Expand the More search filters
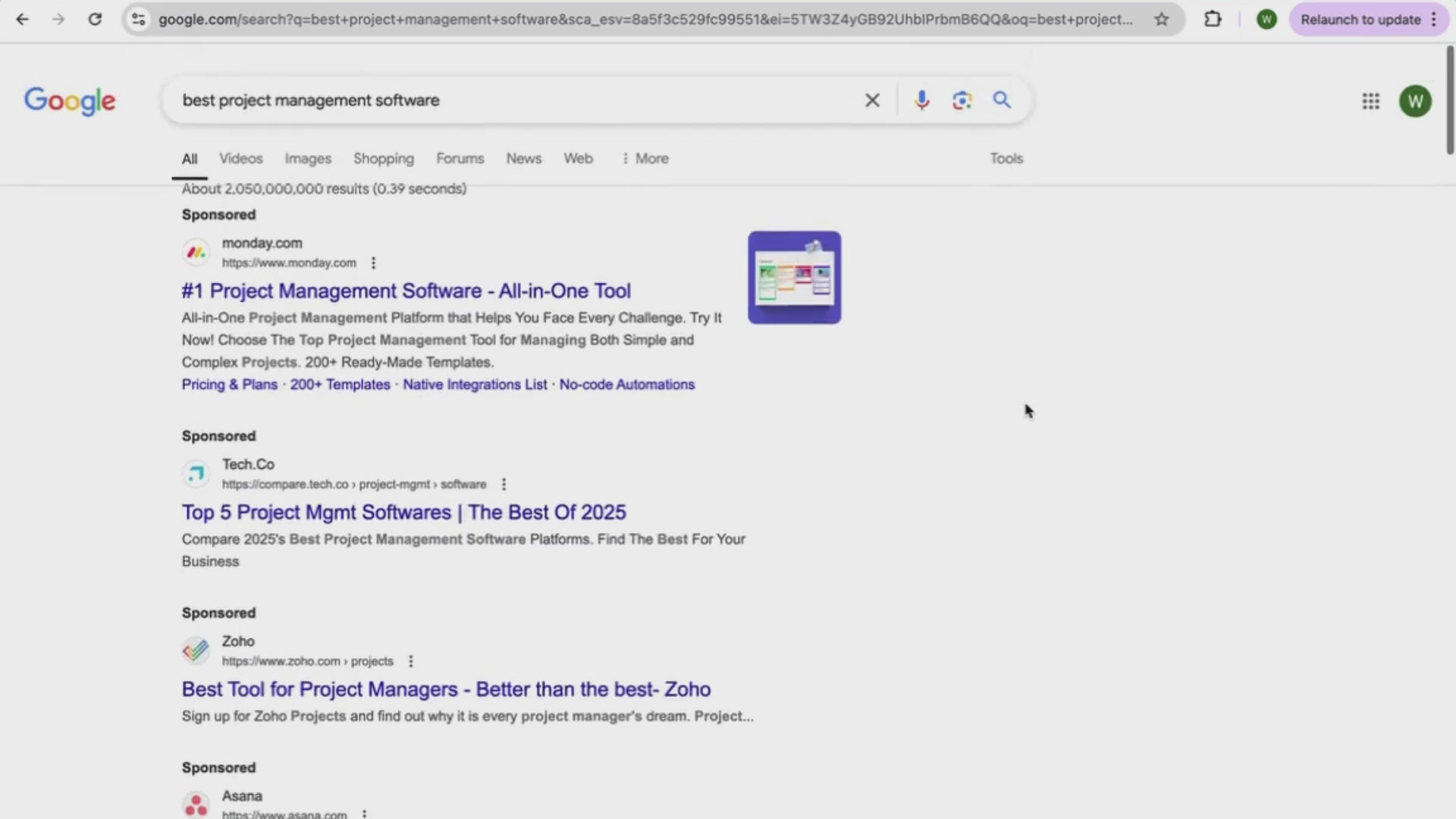The height and width of the screenshot is (819, 1456). tap(645, 158)
